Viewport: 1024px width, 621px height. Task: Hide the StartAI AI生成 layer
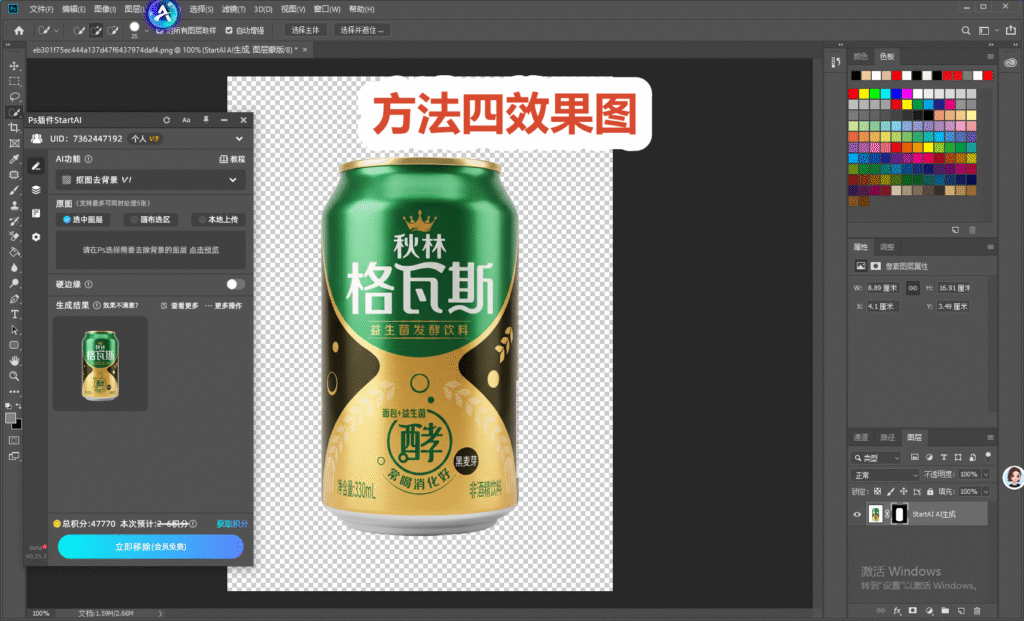tap(857, 515)
